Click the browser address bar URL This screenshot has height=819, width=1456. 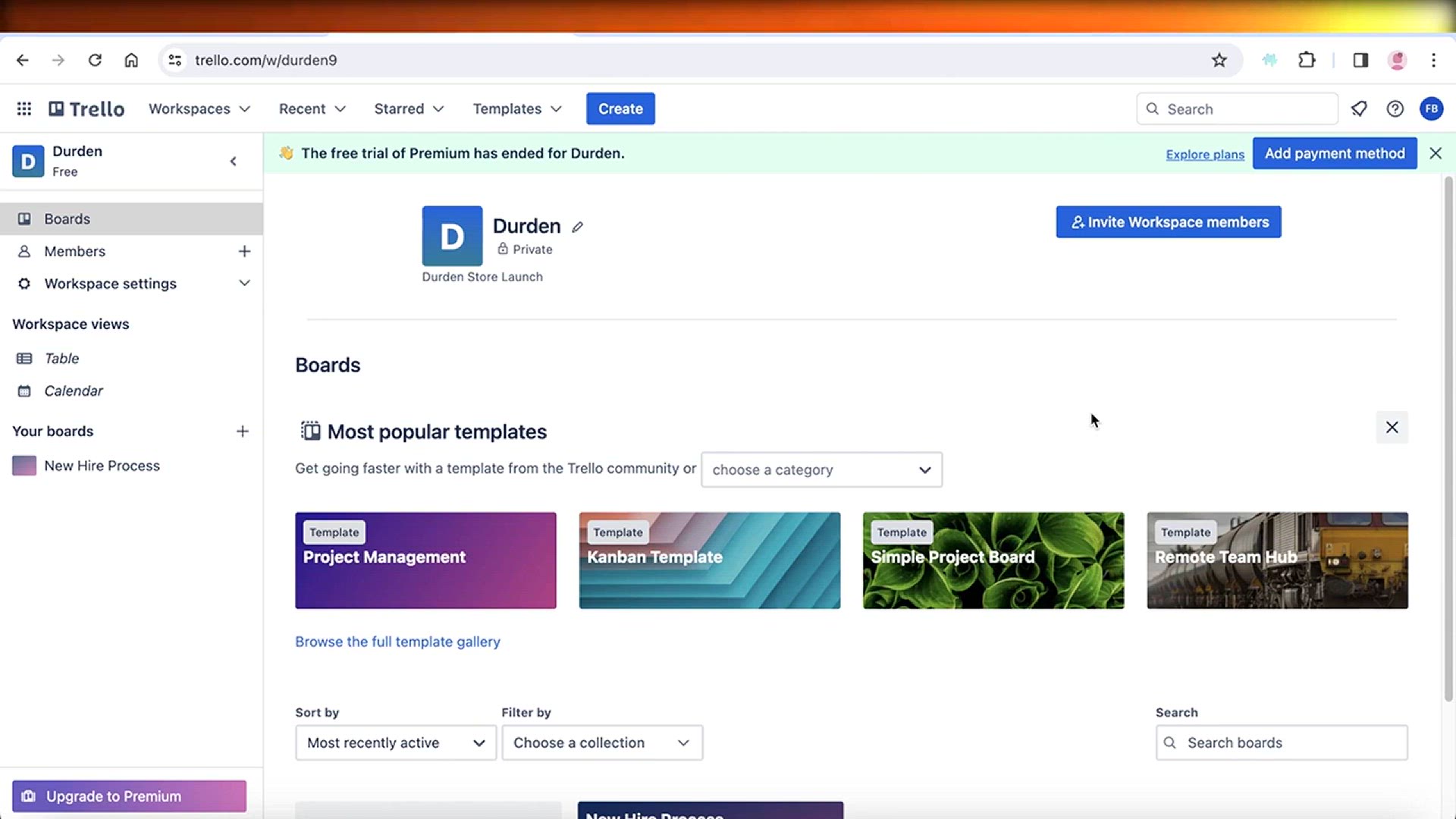tap(266, 60)
